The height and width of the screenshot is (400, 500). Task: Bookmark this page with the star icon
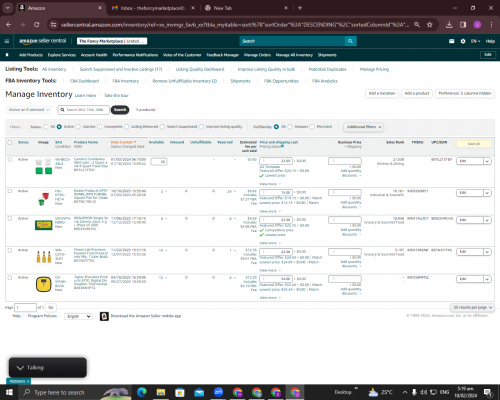tap(430, 24)
